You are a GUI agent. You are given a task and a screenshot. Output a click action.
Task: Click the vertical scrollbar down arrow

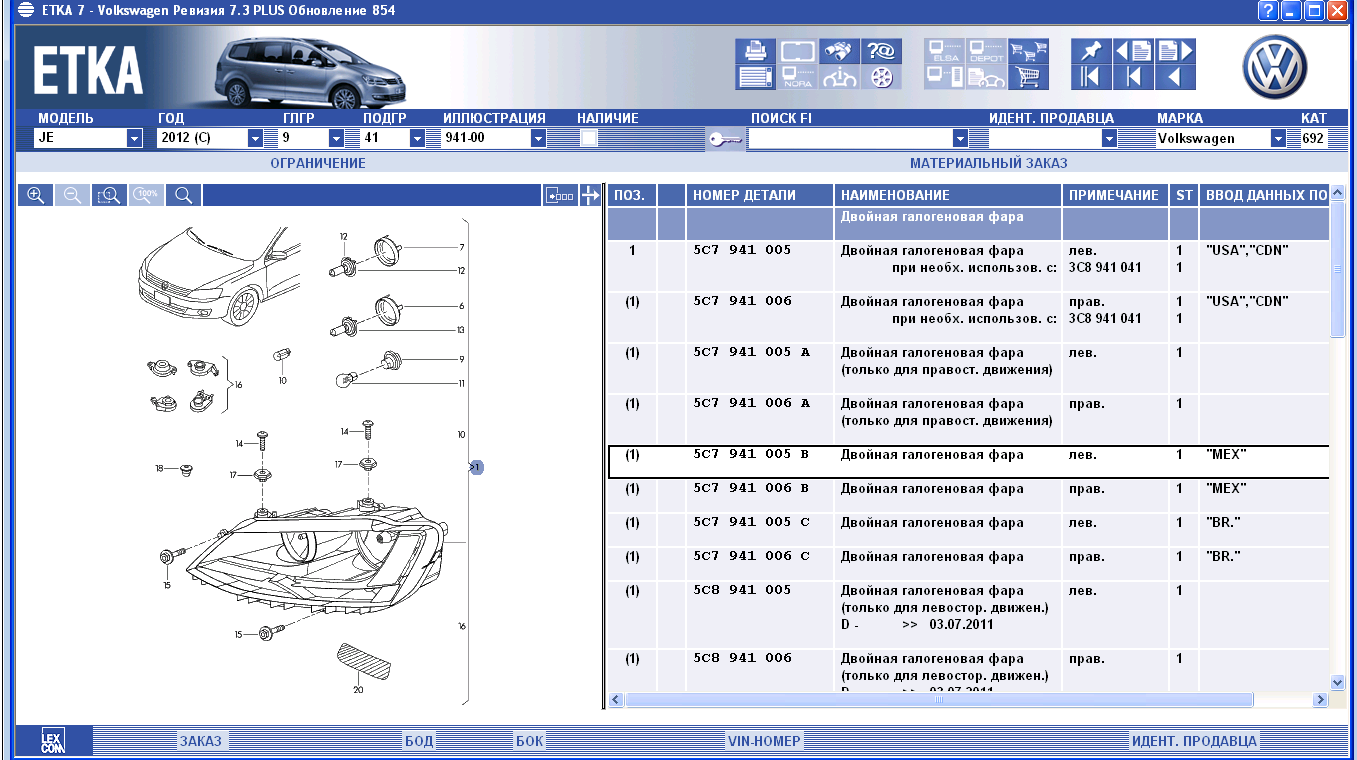[1338, 682]
